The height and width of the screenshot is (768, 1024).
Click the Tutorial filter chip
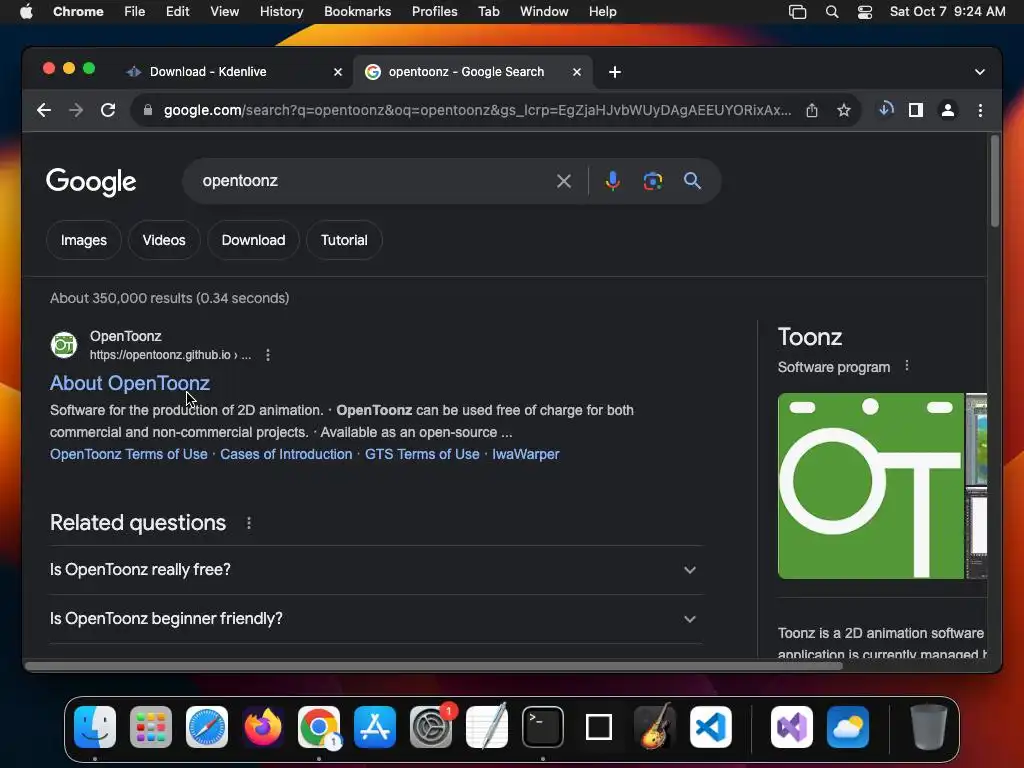pyautogui.click(x=344, y=240)
